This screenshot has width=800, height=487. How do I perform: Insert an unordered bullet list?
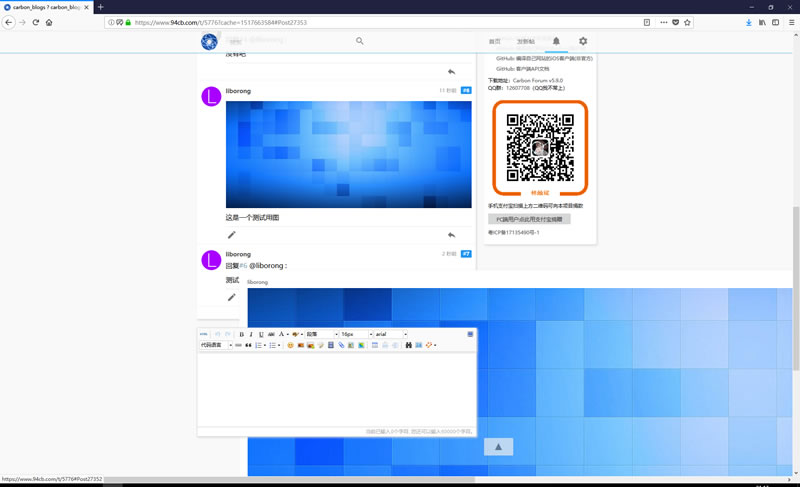tap(272, 345)
